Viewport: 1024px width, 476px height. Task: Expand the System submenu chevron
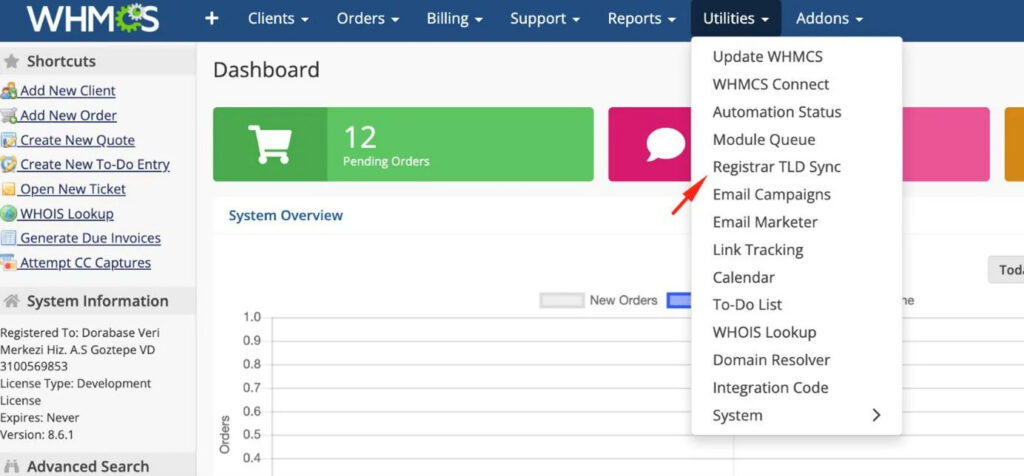876,415
